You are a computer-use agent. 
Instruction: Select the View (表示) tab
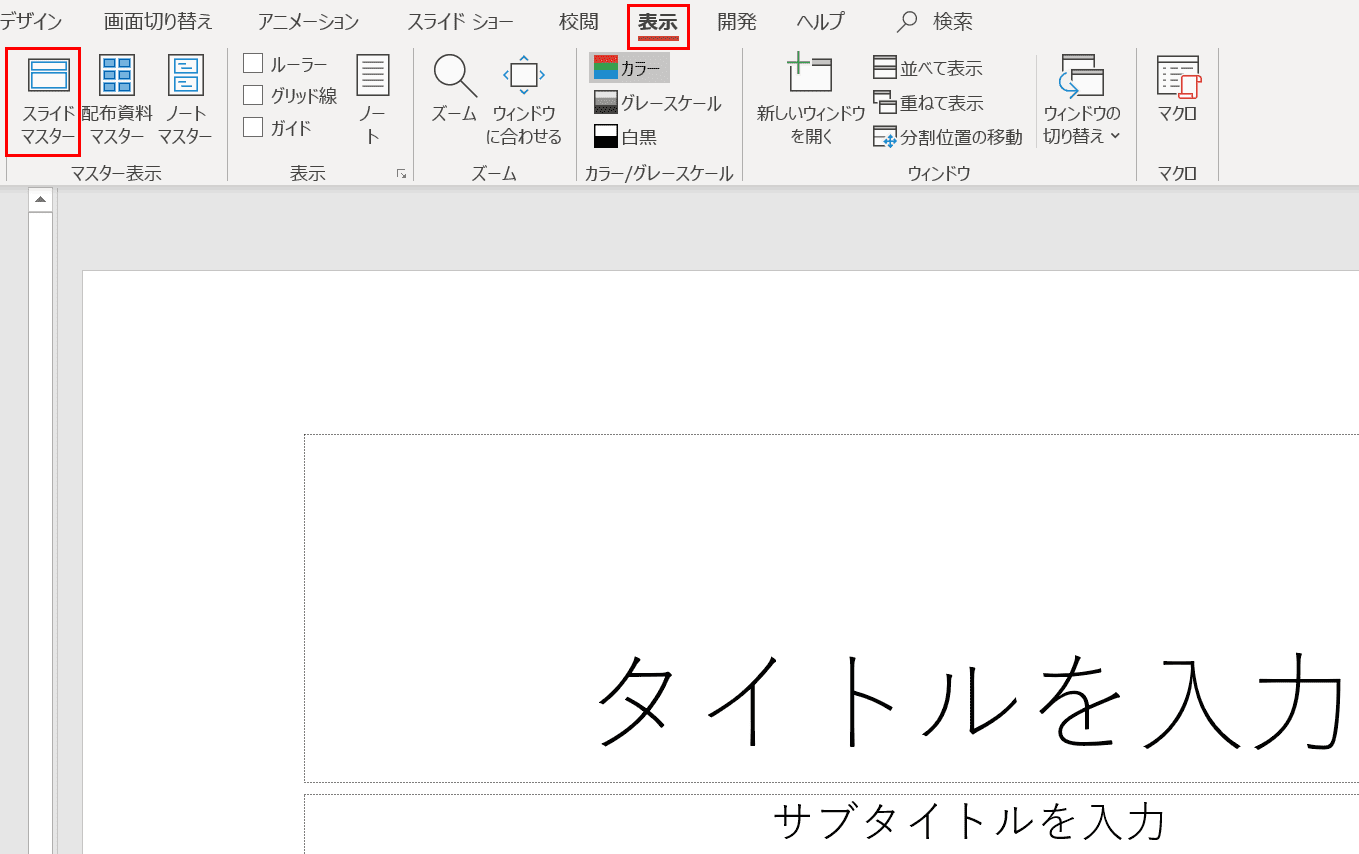(658, 21)
